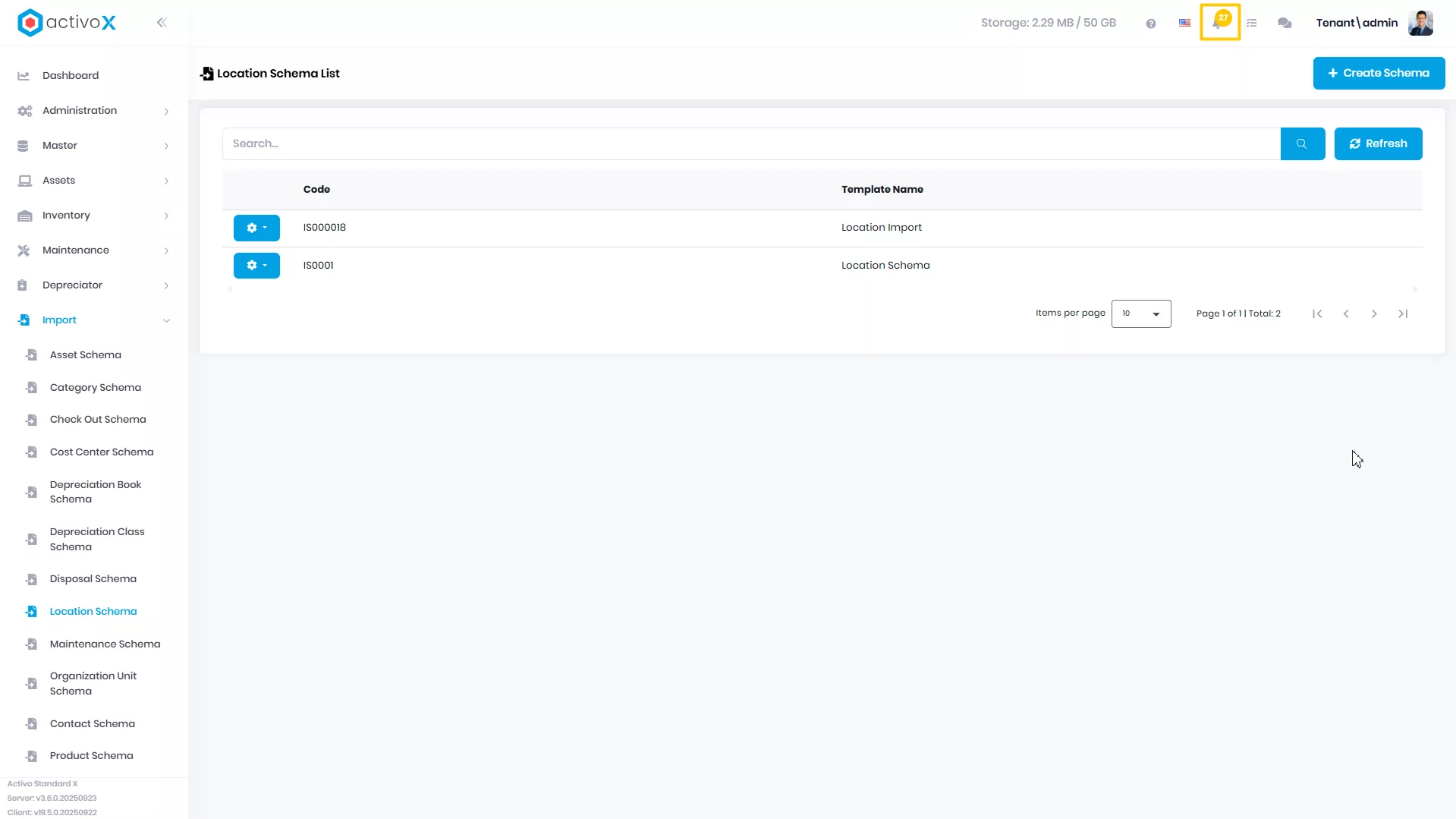Collapse the Import menu
The width and height of the screenshot is (1456, 819).
coord(94,320)
